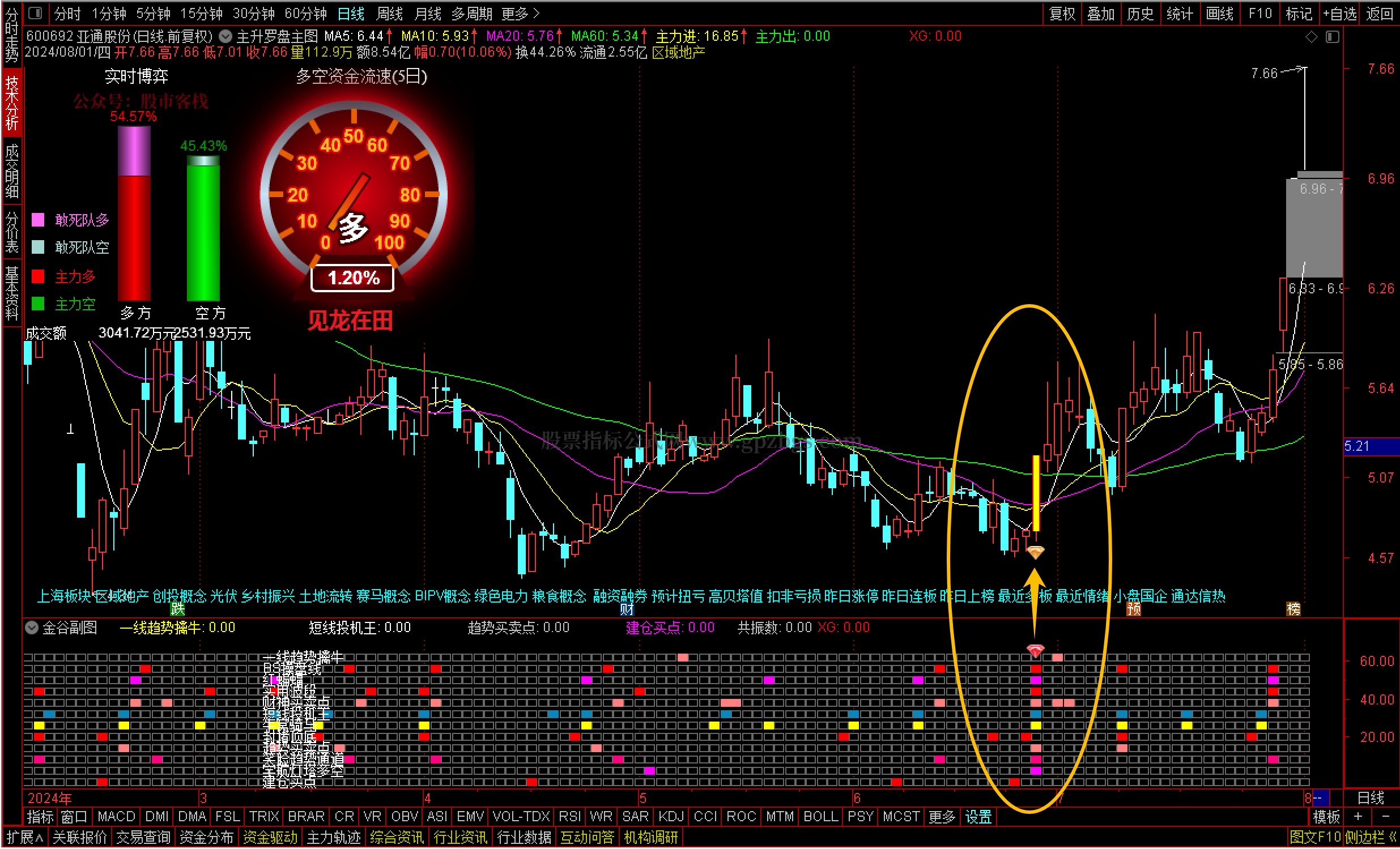This screenshot has width=1400, height=849.
Task: Toggle 扩展 panel at bottom-left
Action: pyautogui.click(x=24, y=837)
